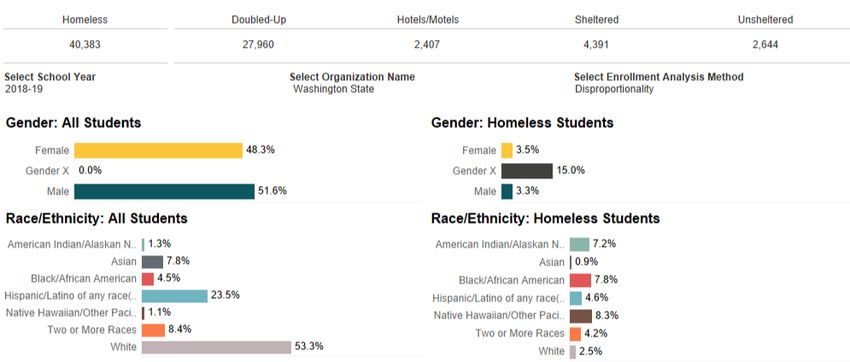Click the Native Hawaiian 8.3% bar for Homeless Students
Screen dimensions: 850x362
(581, 316)
